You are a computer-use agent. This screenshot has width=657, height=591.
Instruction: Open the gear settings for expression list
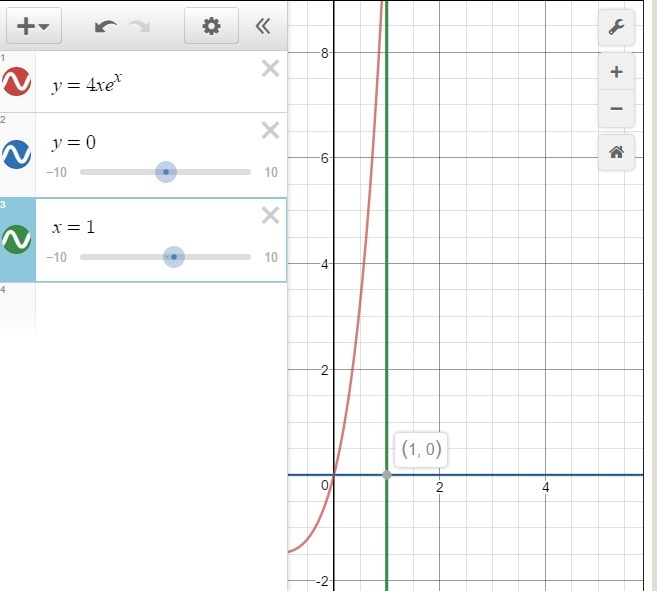(211, 27)
